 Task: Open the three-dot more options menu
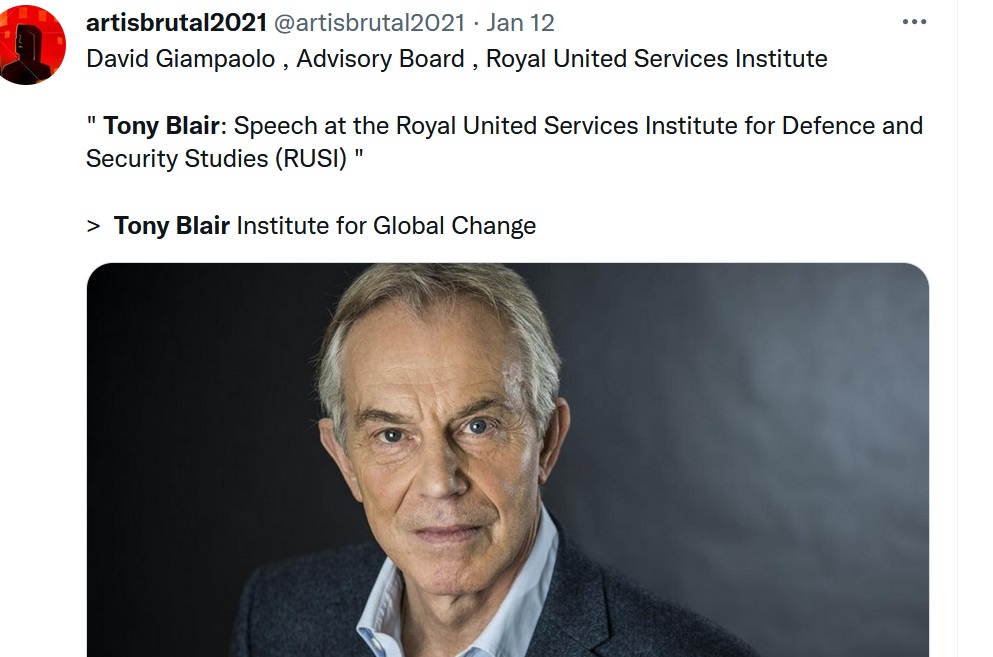[x=914, y=22]
